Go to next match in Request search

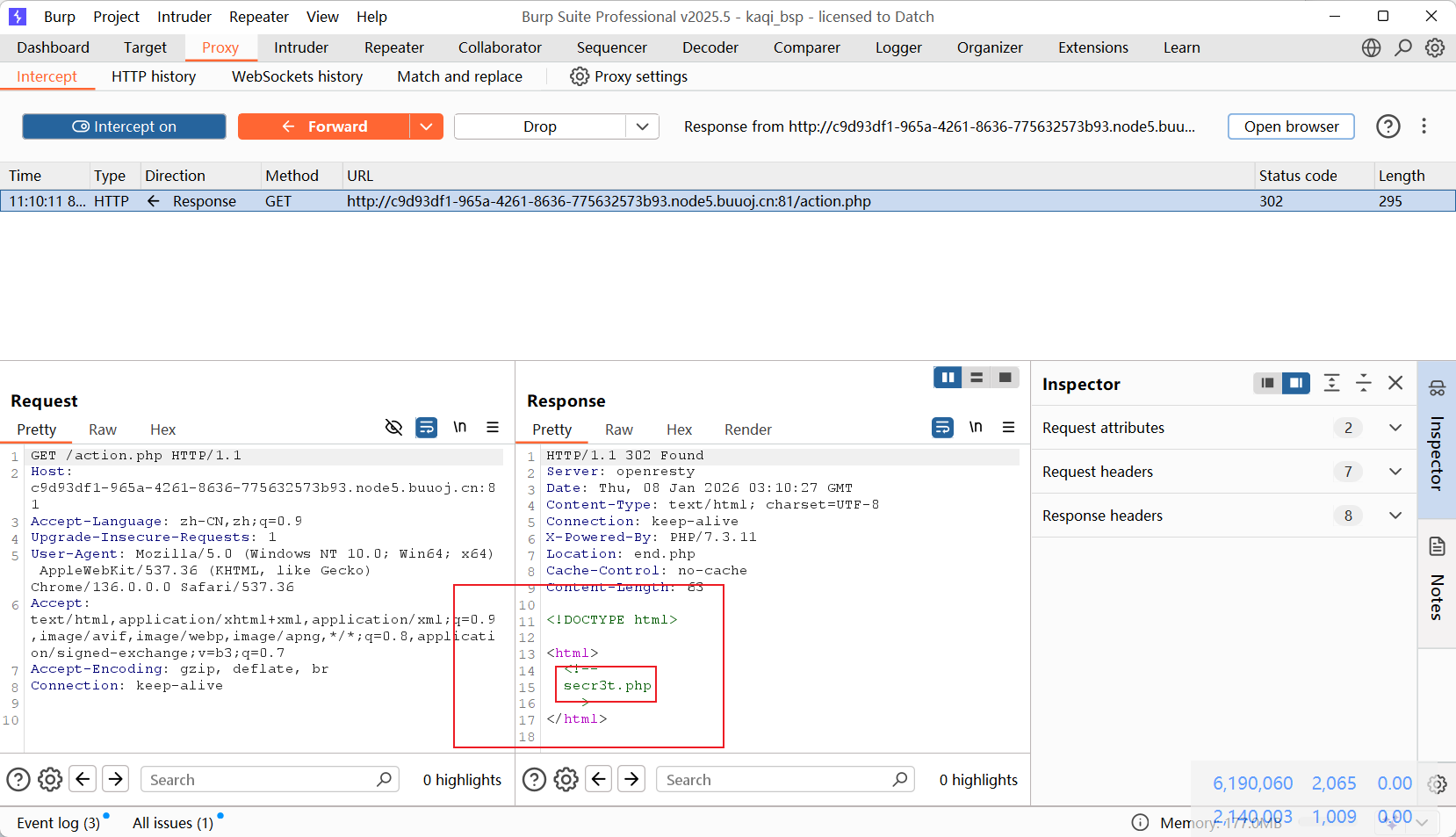click(x=115, y=779)
